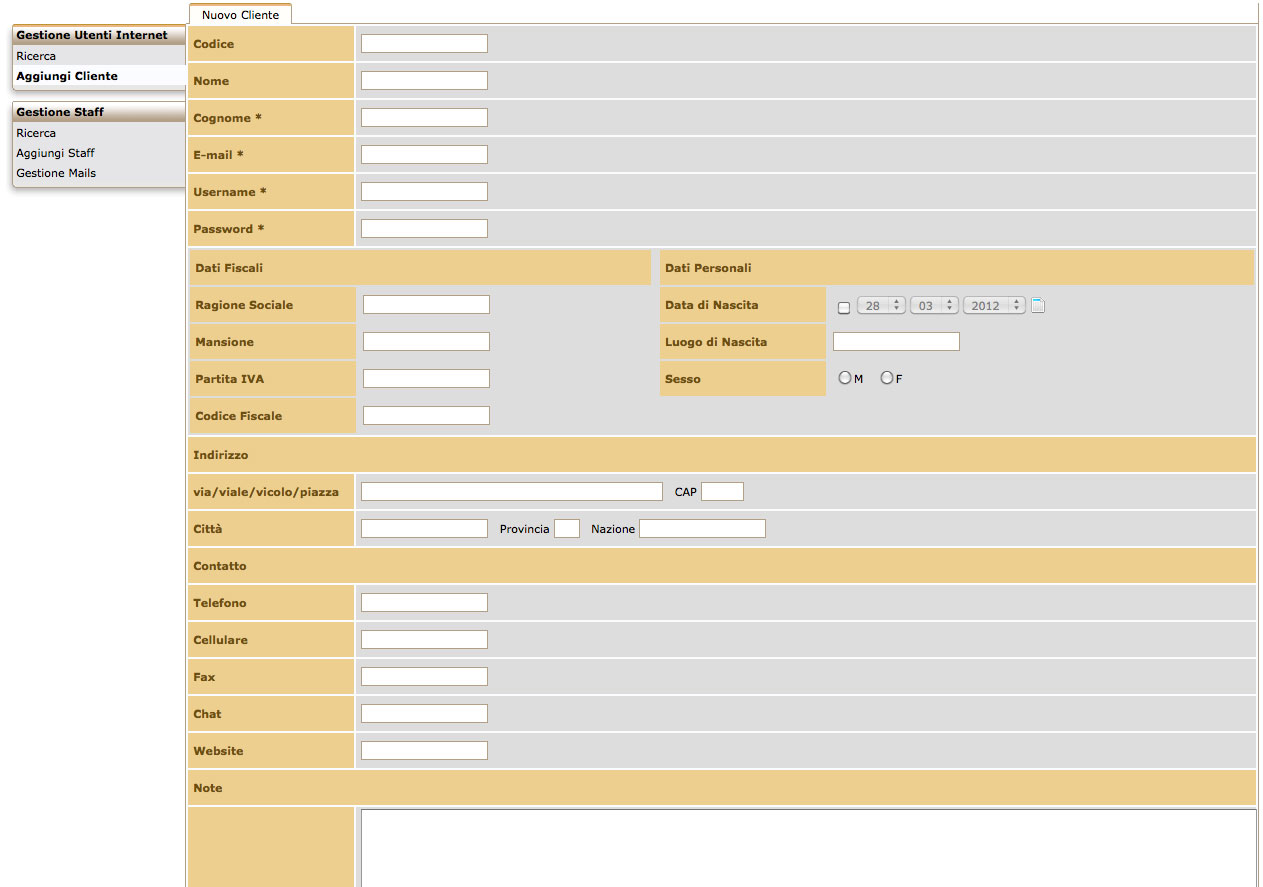Focus the Mansione input field
The height and width of the screenshot is (887, 1263).
pyautogui.click(x=426, y=342)
